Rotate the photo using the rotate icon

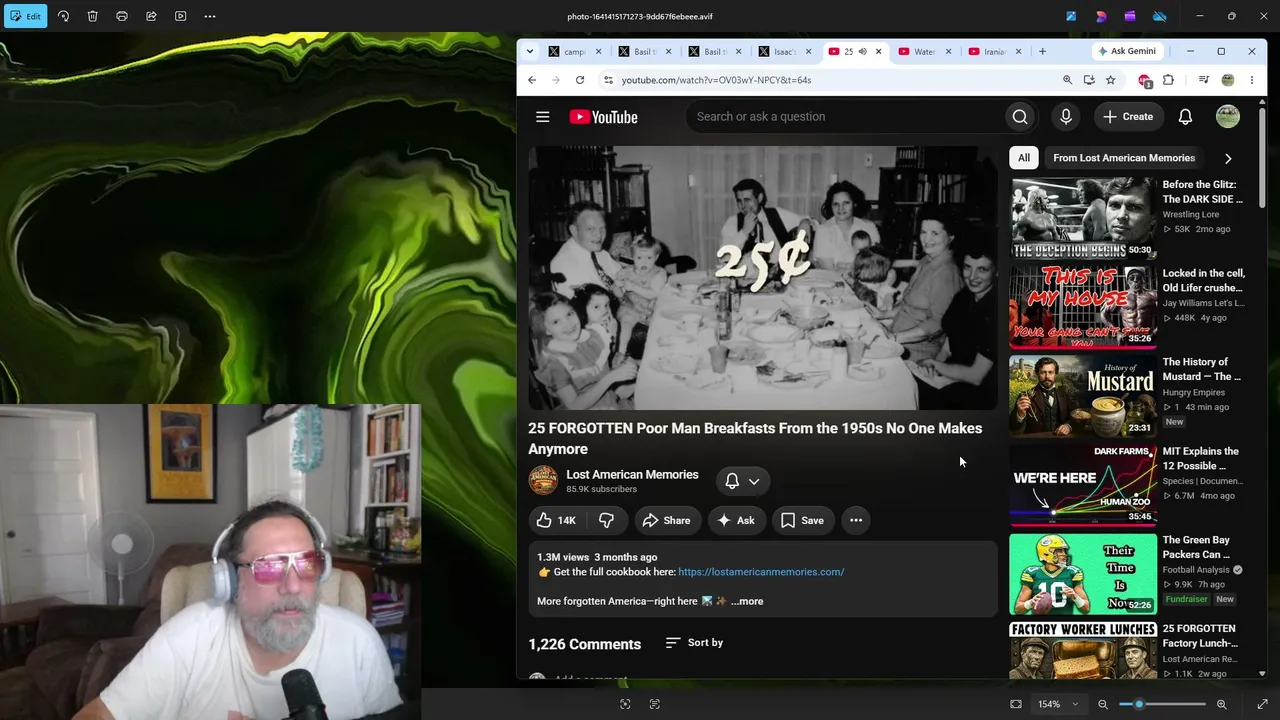click(63, 16)
